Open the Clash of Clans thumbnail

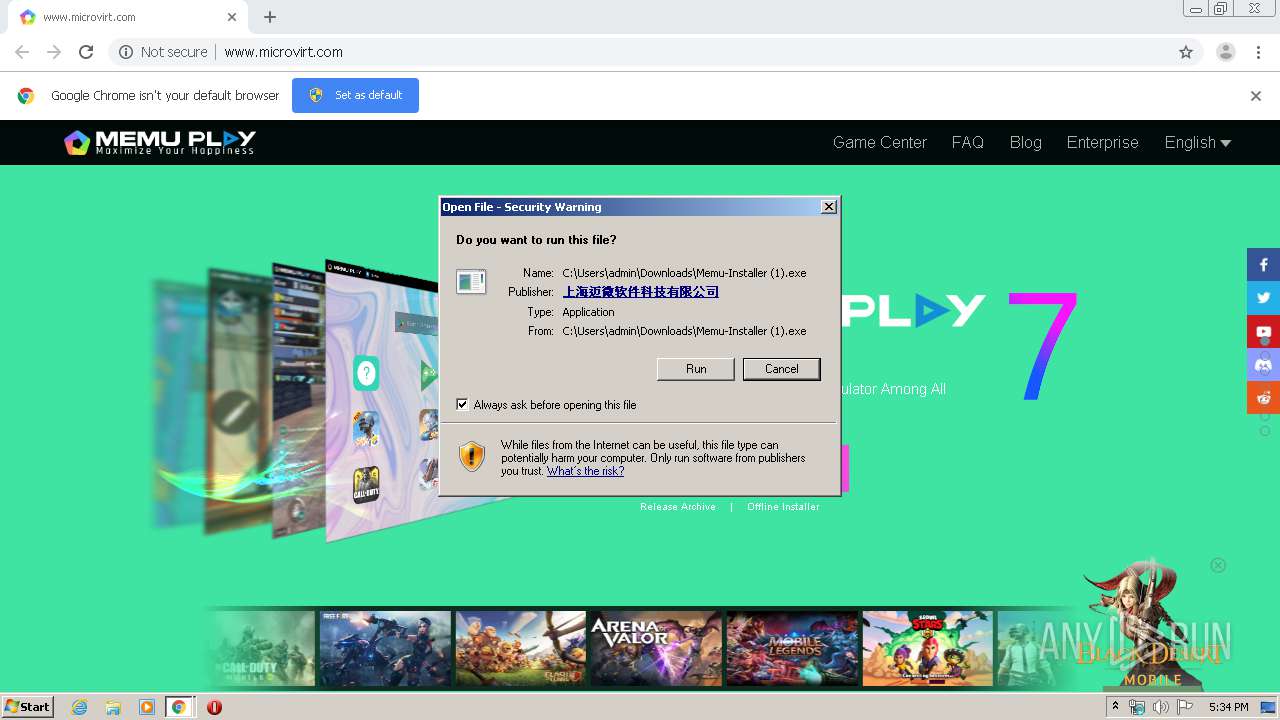coord(521,648)
